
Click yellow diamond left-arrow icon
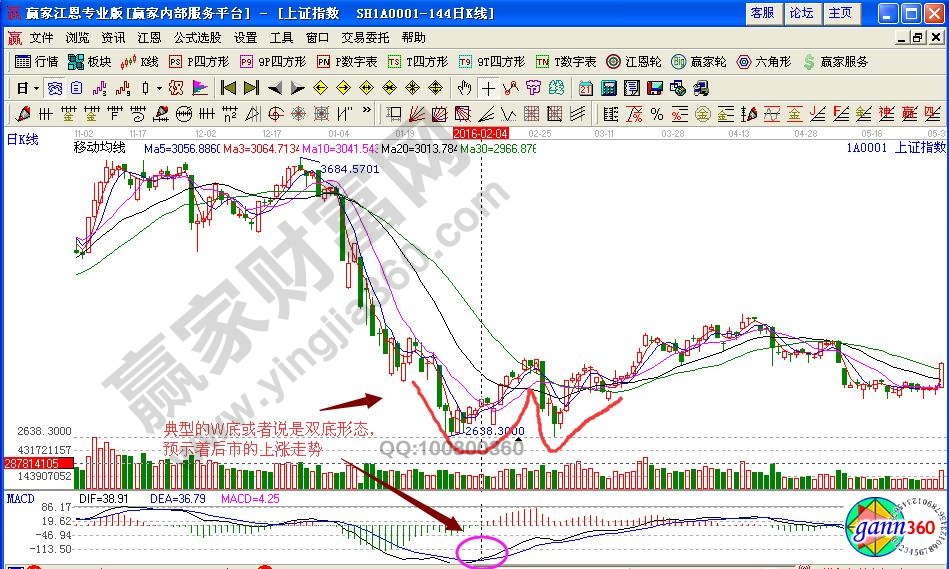pos(320,88)
